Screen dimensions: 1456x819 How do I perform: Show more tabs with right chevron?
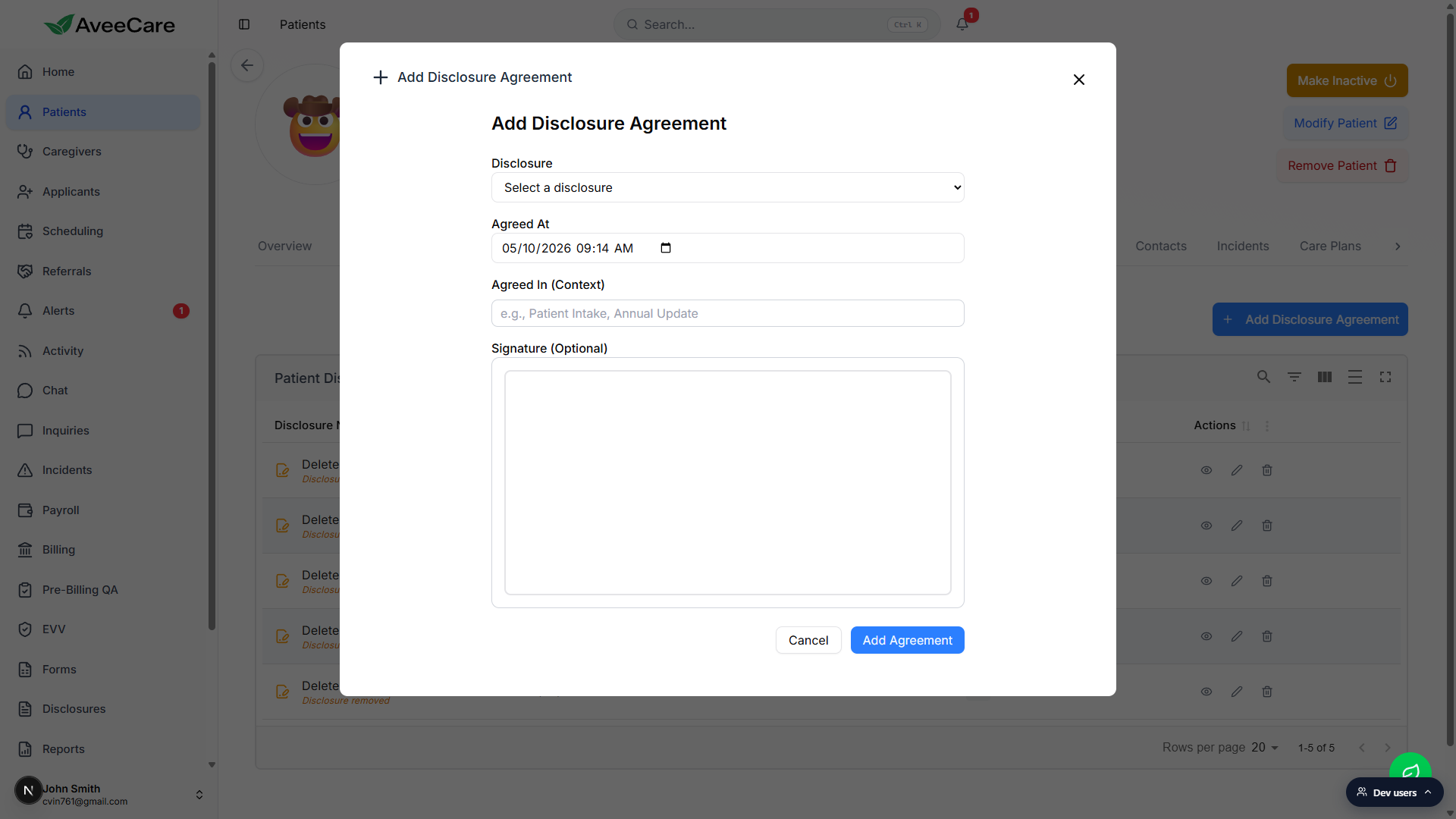[1397, 246]
